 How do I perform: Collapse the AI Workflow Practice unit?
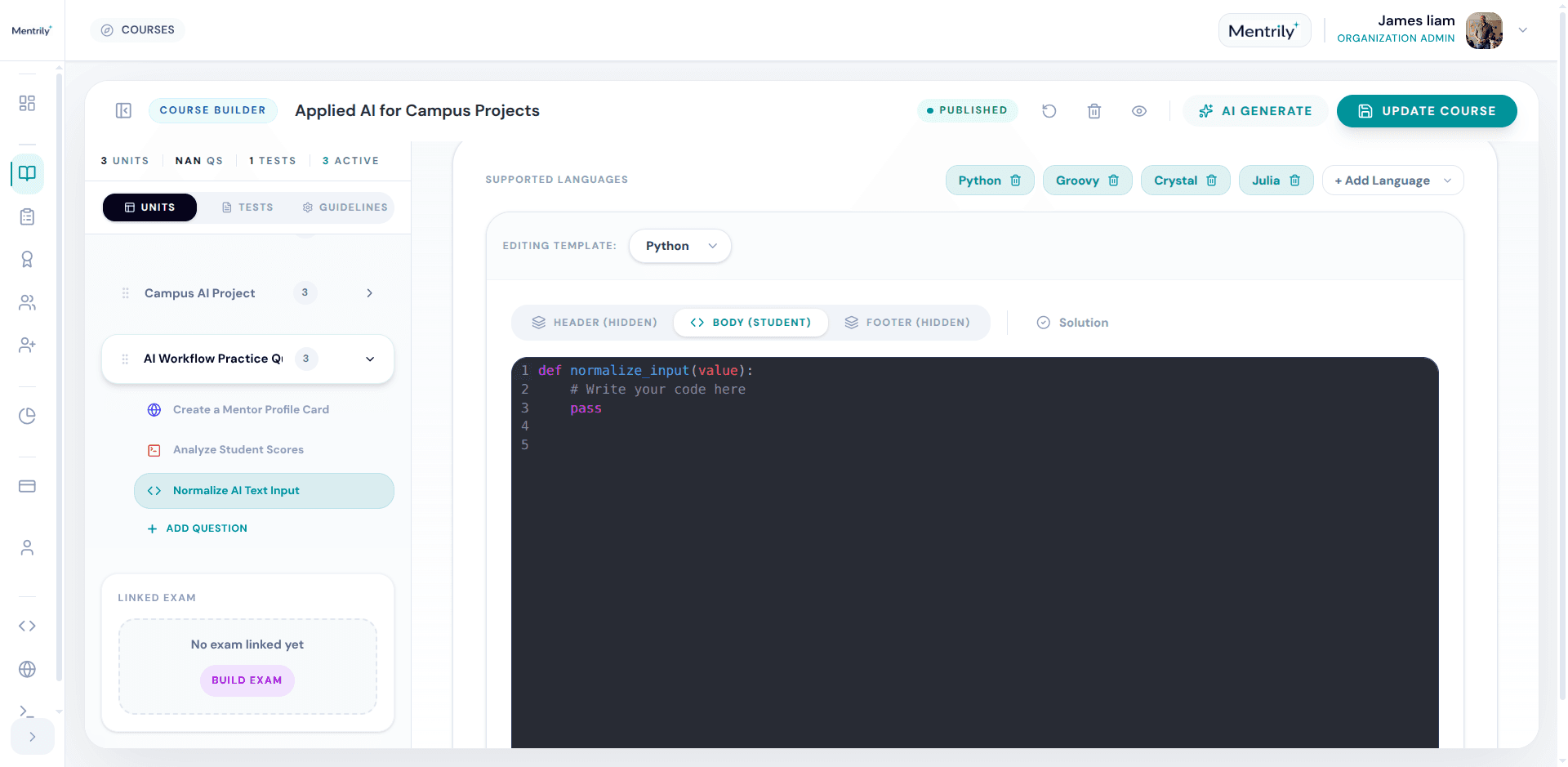pyautogui.click(x=370, y=359)
